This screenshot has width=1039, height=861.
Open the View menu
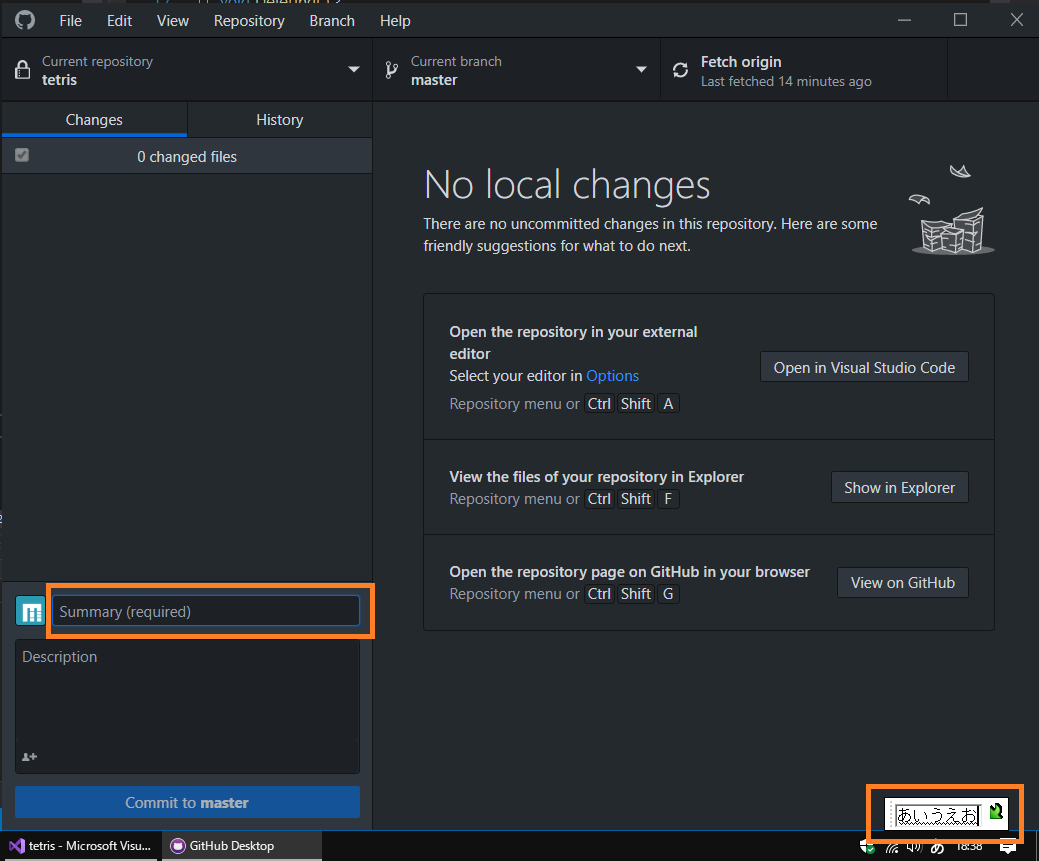point(173,21)
